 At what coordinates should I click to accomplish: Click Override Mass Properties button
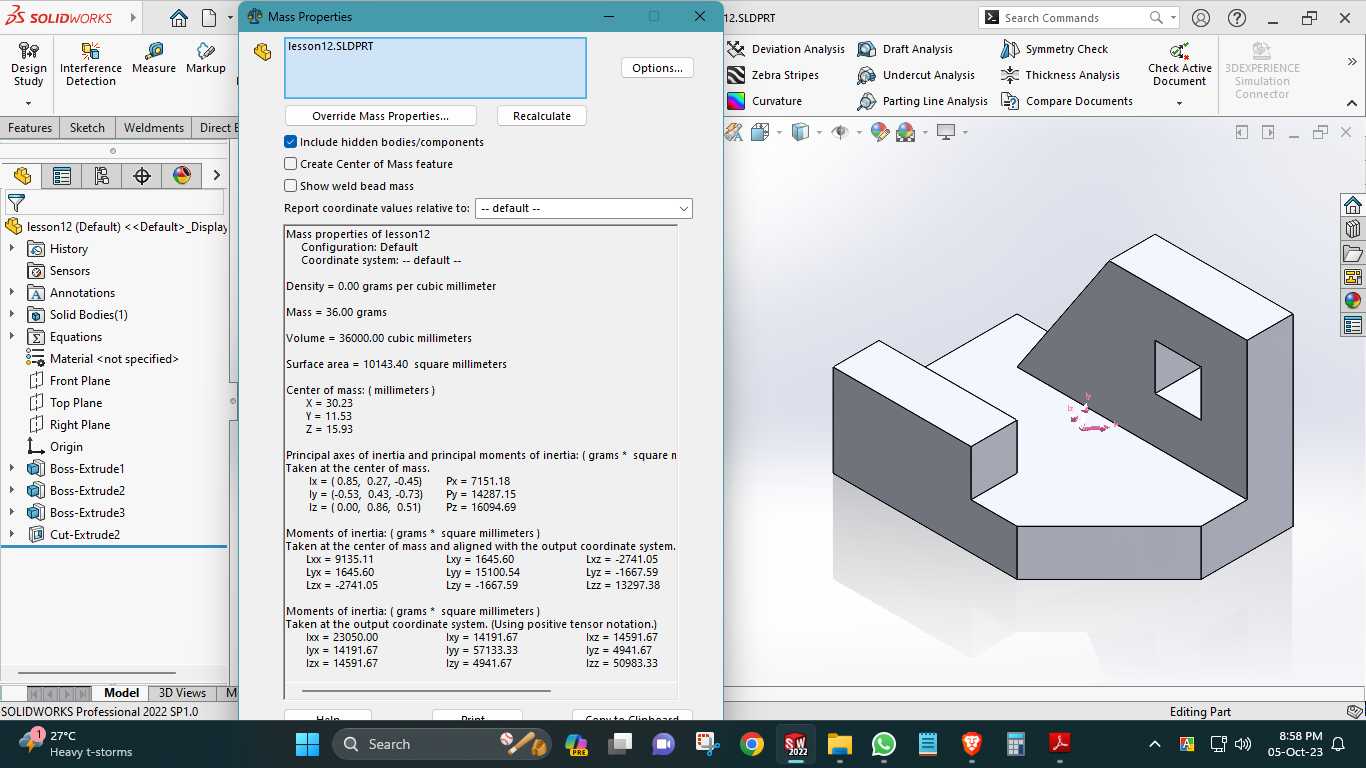pyautogui.click(x=380, y=116)
